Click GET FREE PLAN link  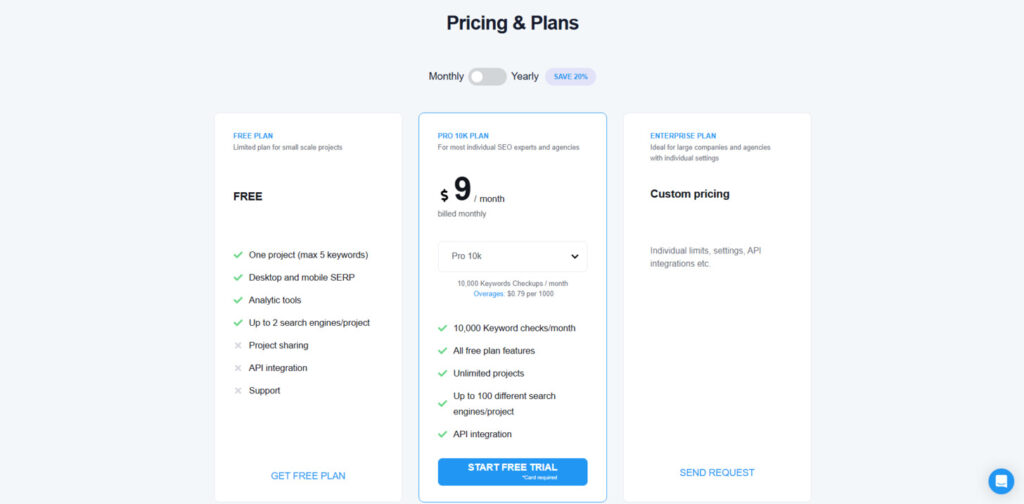pos(308,476)
